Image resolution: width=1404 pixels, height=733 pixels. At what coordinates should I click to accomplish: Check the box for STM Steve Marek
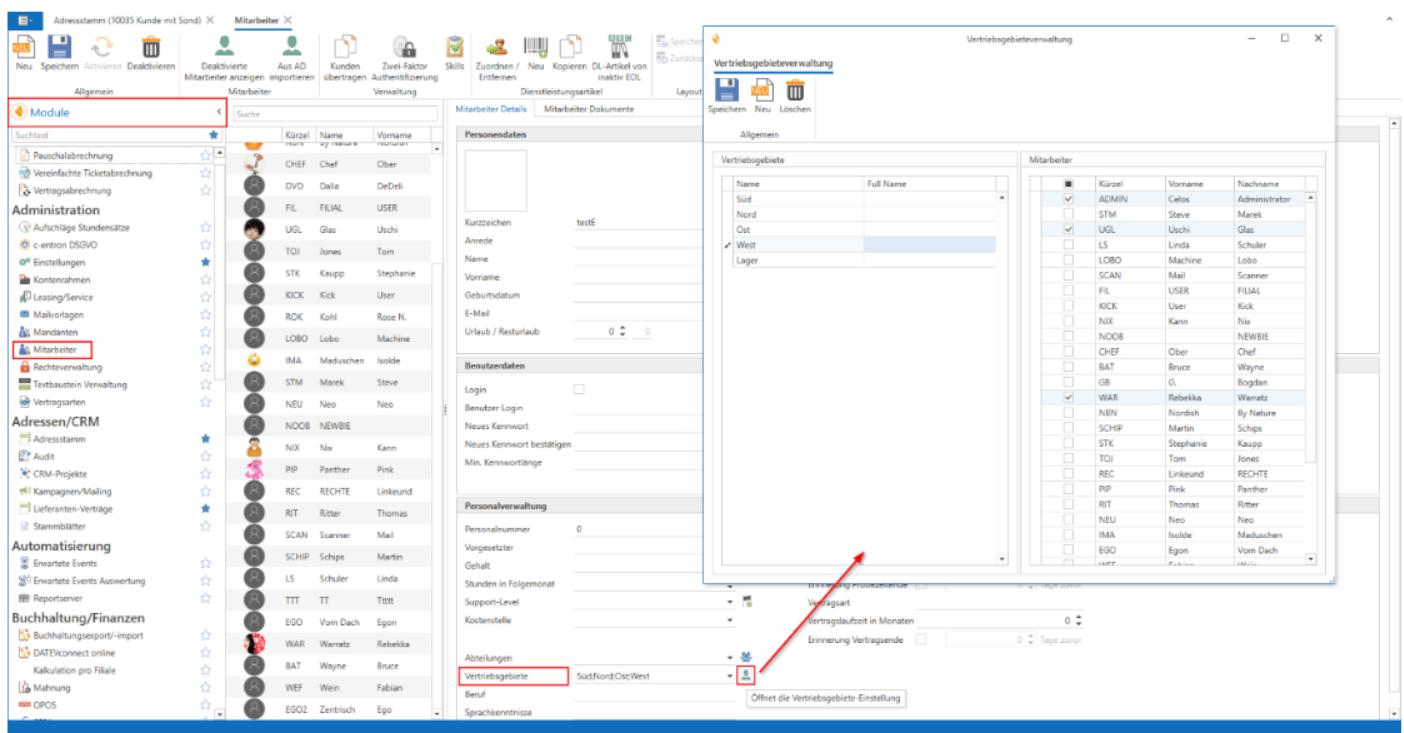click(x=1069, y=214)
